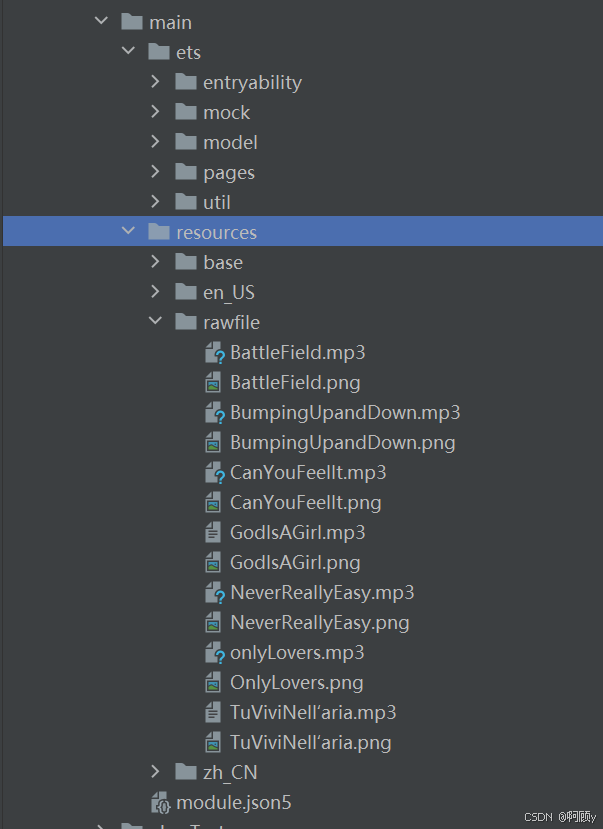Click the NeverReallyEasy.mp3 unknown-file icon

(x=214, y=593)
